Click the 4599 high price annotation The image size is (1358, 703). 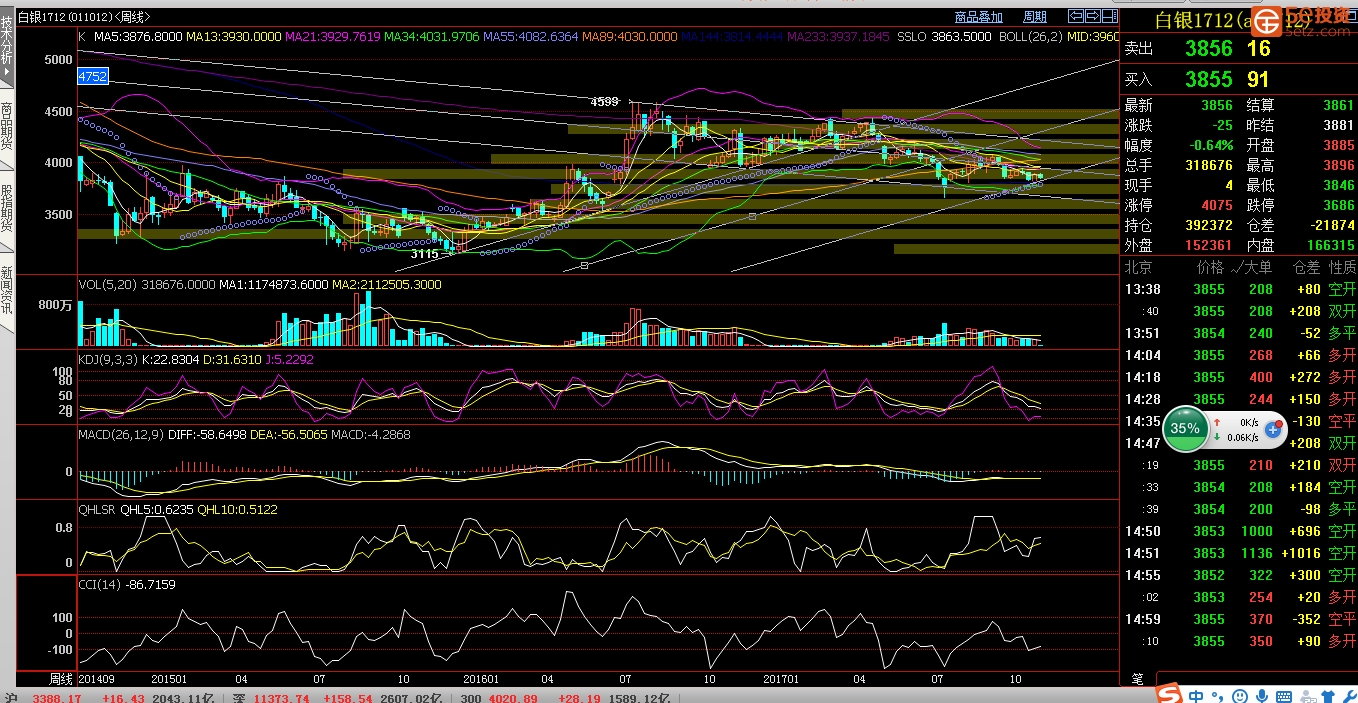[604, 102]
